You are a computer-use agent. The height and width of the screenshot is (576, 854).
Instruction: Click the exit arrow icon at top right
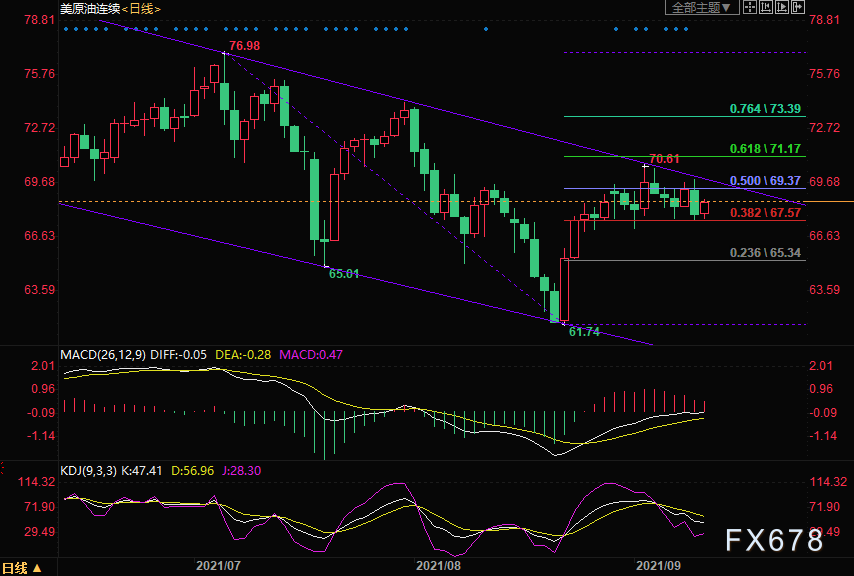(798, 7)
